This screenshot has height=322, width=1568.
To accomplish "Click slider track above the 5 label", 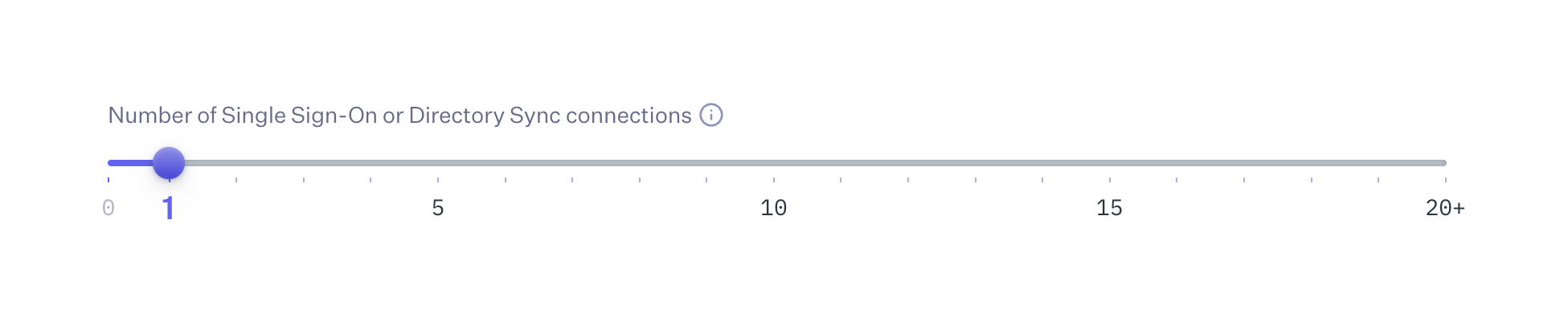I will pos(438,163).
